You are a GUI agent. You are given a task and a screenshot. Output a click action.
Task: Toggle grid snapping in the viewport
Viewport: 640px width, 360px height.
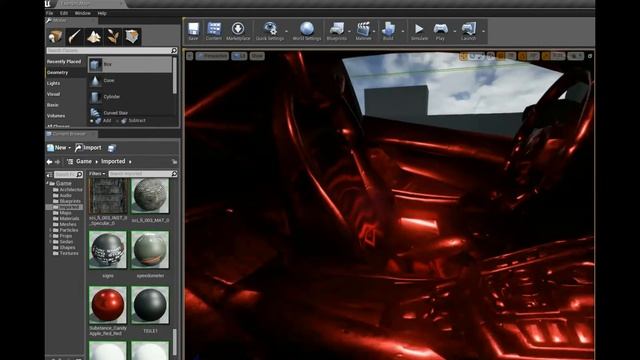(x=501, y=56)
